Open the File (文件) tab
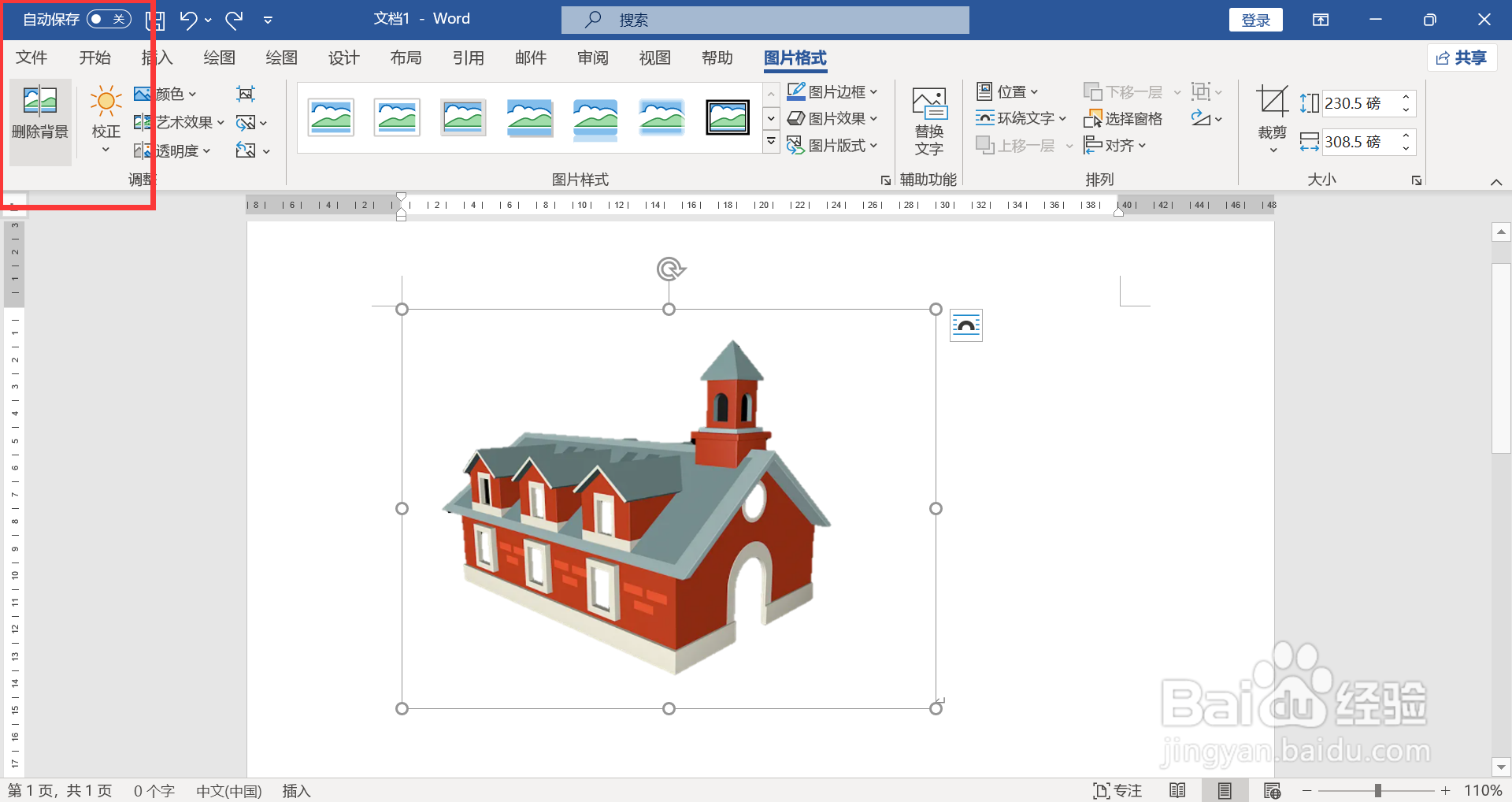Viewport: 1512px width, 802px height. tap(31, 58)
